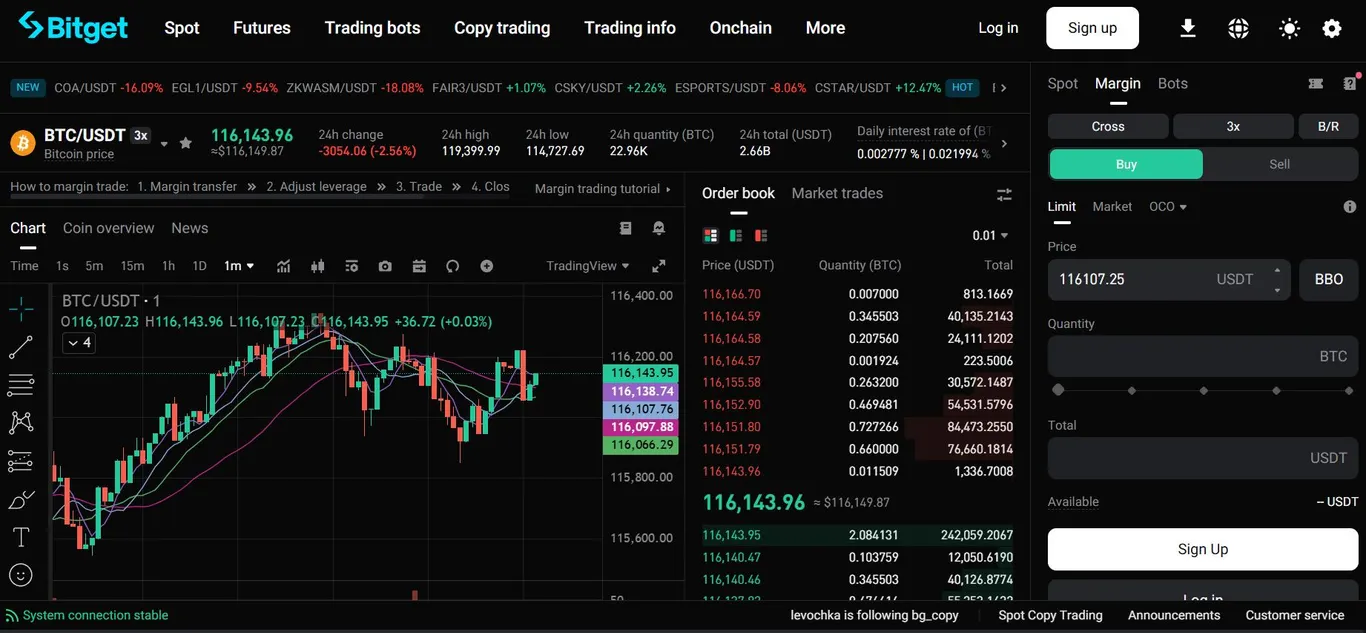Take a chart screenshot with camera icon
This screenshot has width=1366, height=633.
pos(385,266)
